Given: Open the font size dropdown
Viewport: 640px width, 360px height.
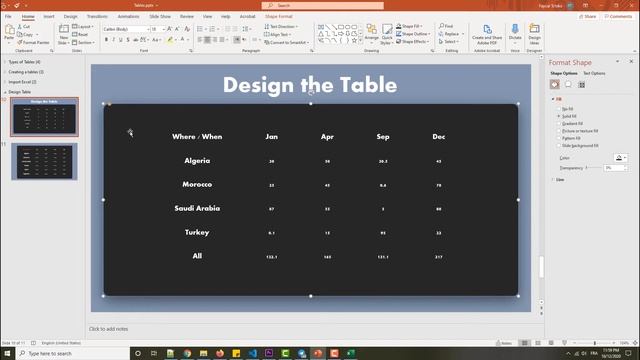Looking at the screenshot, I should [x=164, y=29].
